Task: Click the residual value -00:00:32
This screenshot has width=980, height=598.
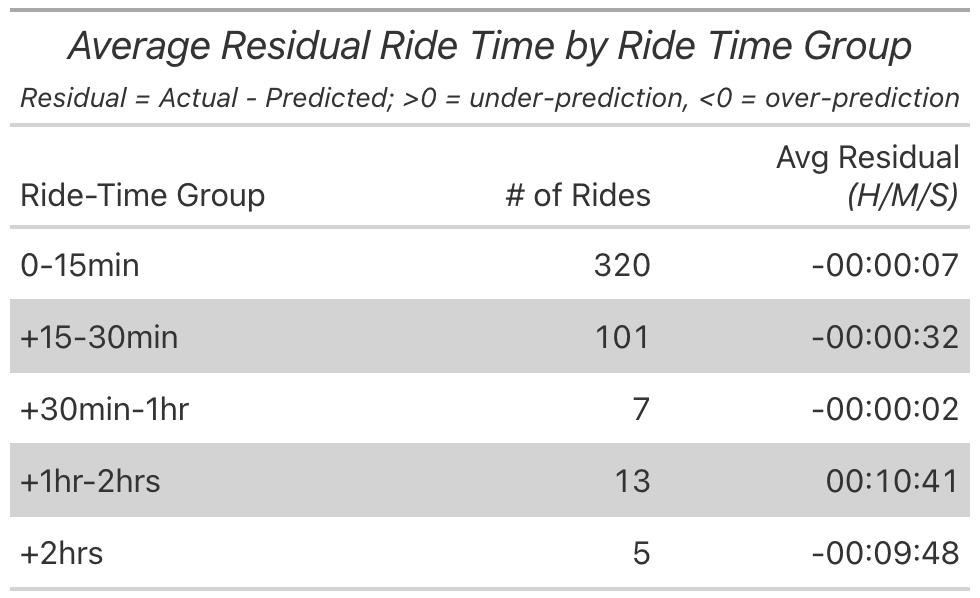Action: click(884, 337)
